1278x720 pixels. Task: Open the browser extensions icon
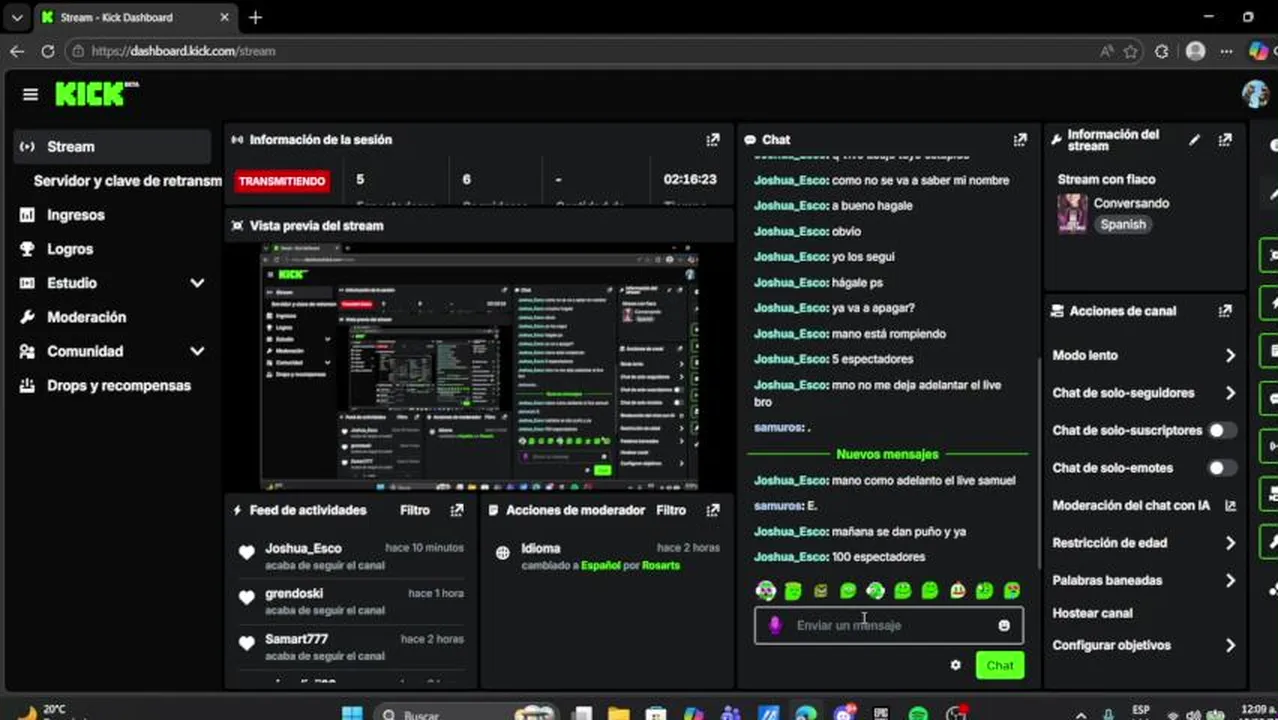tap(1162, 51)
